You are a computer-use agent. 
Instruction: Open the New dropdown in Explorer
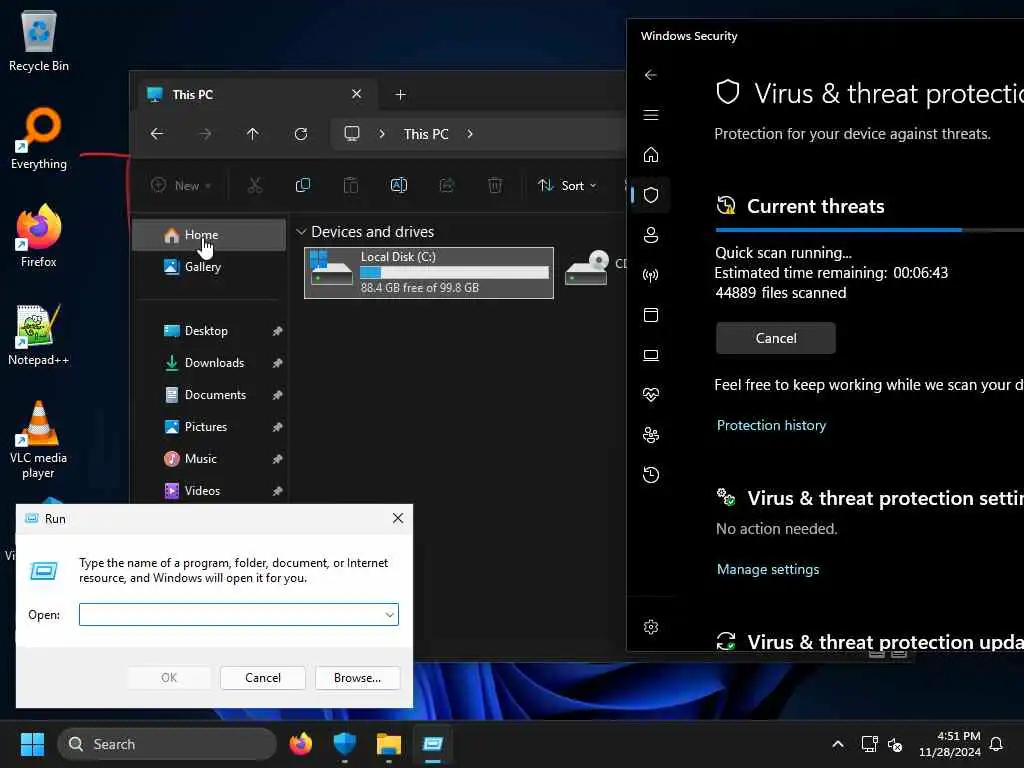[181, 185]
